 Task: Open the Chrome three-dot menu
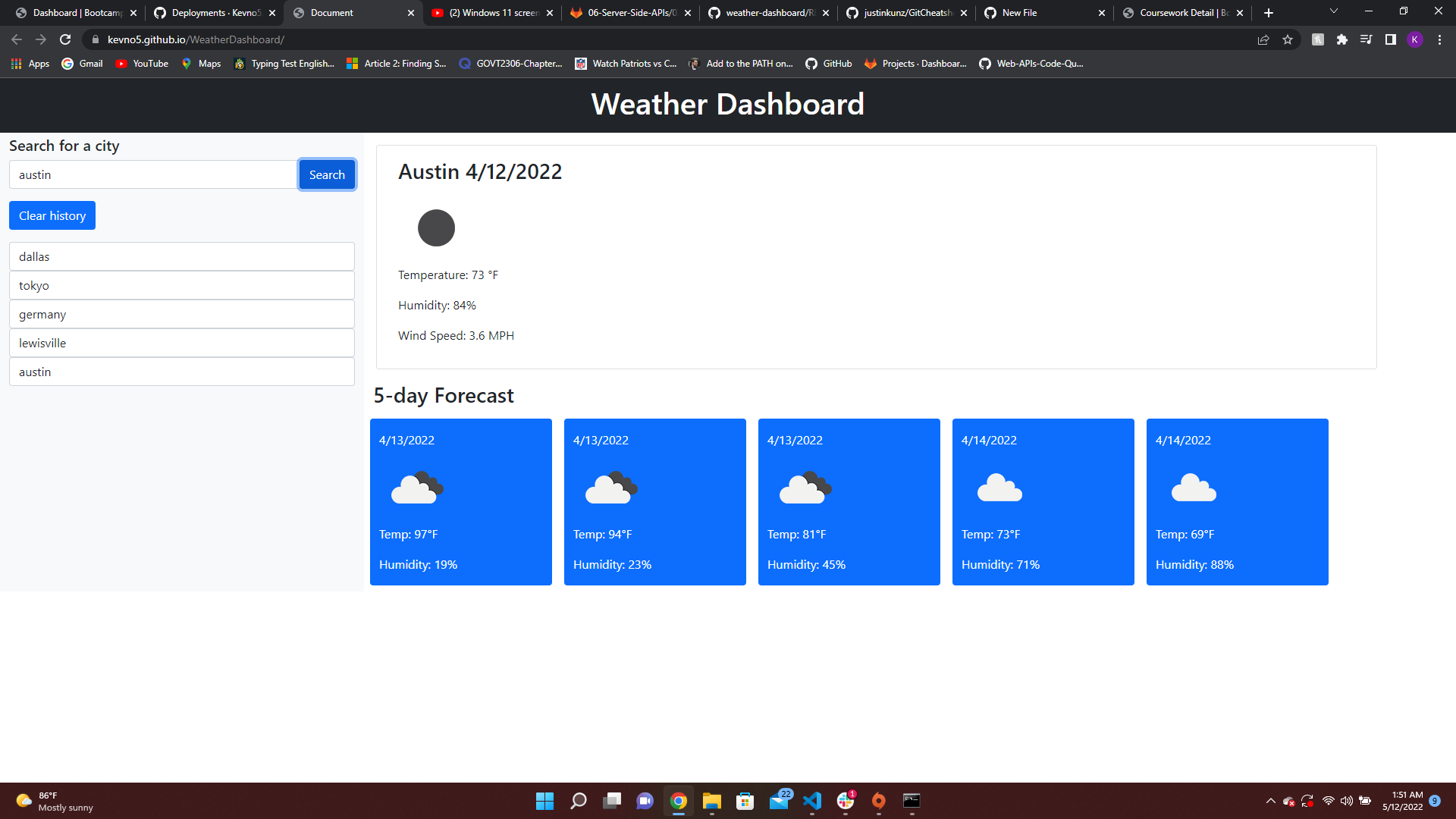point(1439,39)
